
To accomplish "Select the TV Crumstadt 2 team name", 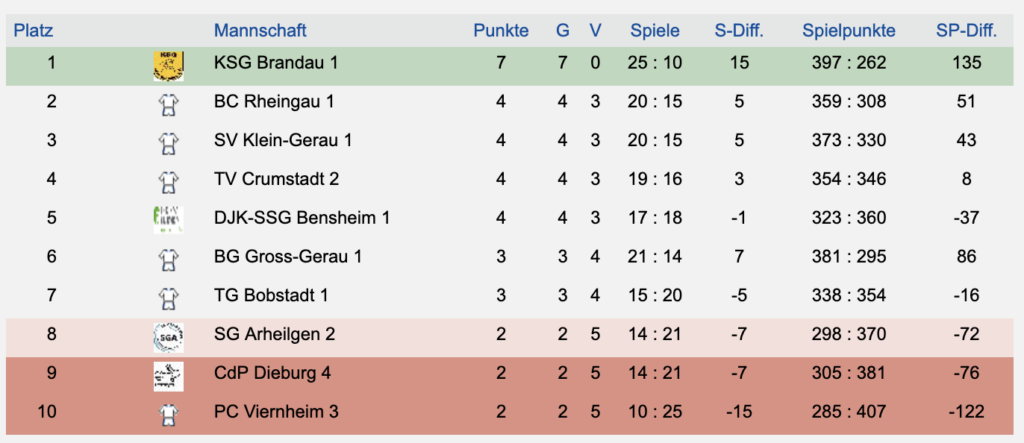I will (276, 179).
